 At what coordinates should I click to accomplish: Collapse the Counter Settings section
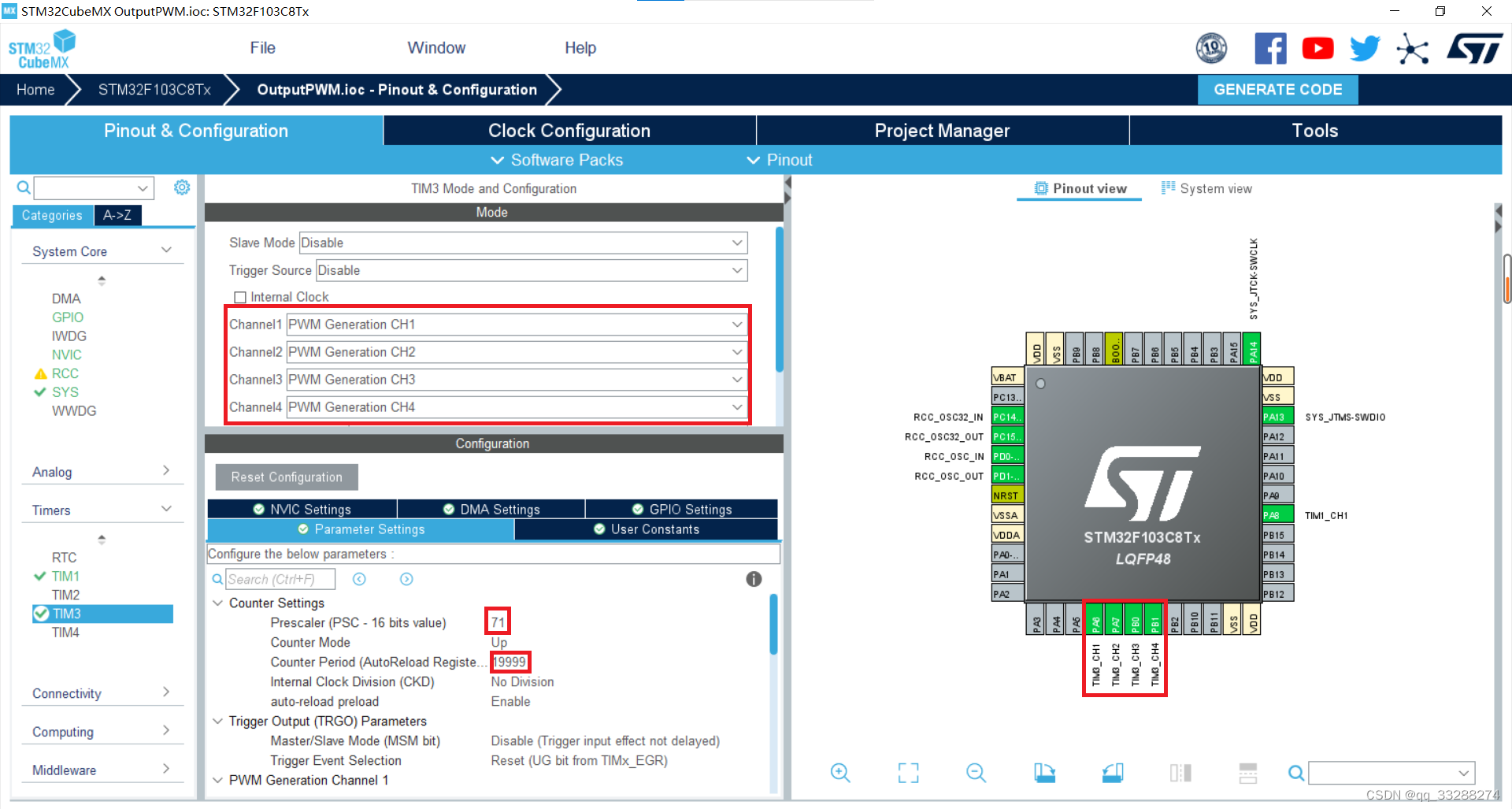point(218,603)
